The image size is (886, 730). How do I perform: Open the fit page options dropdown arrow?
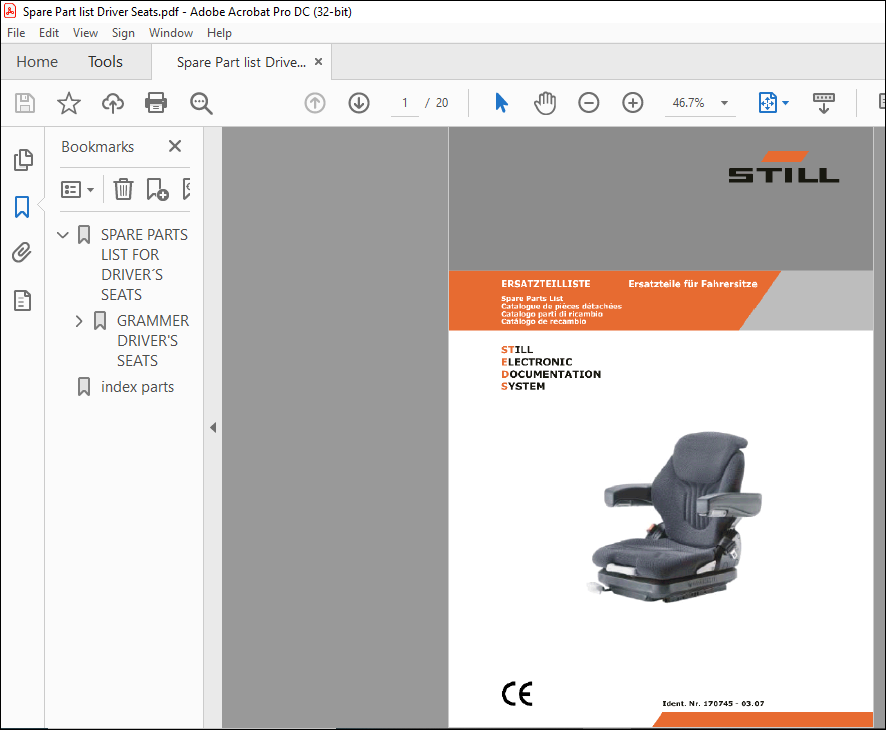785,103
